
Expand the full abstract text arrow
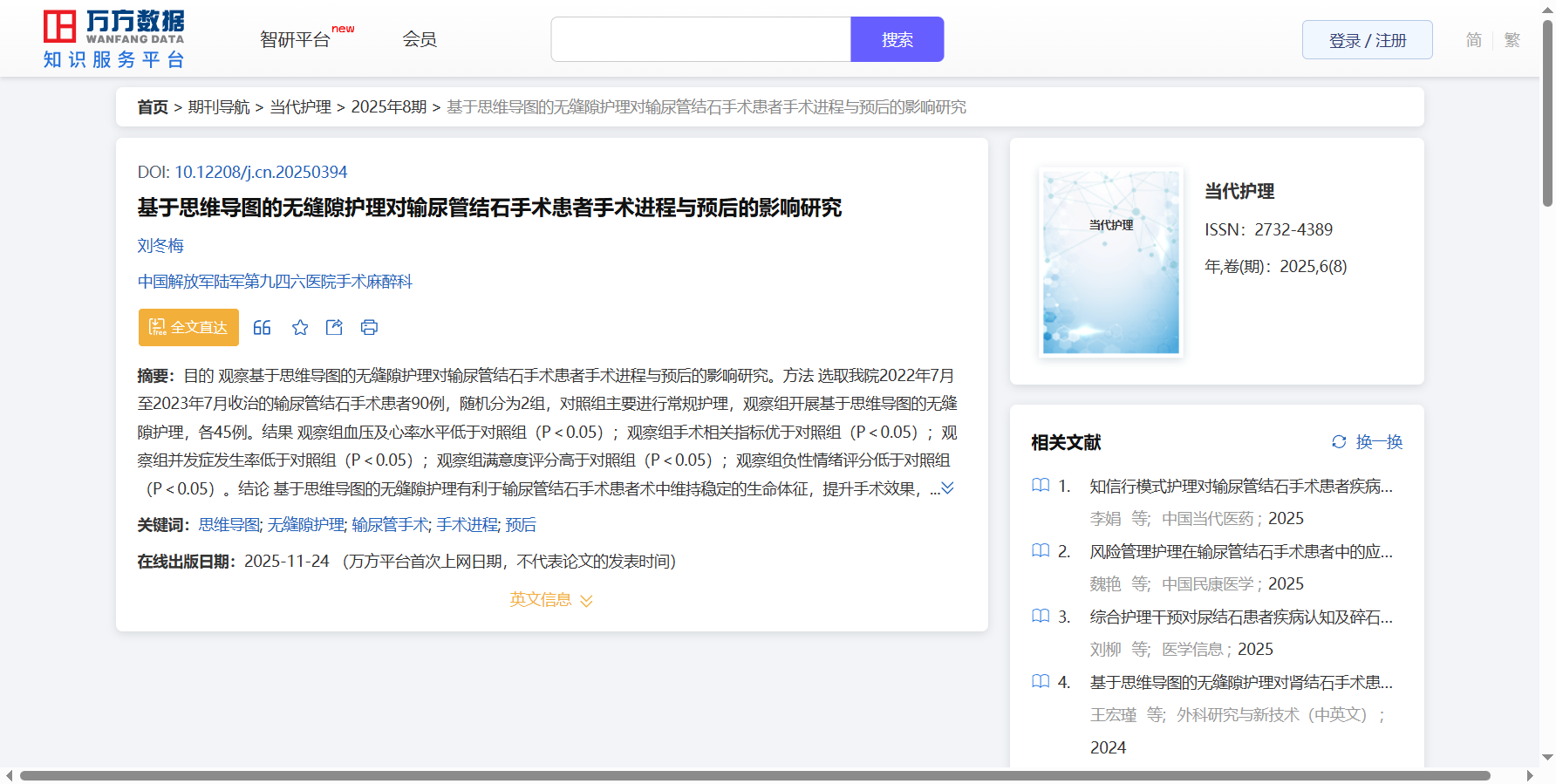948,488
